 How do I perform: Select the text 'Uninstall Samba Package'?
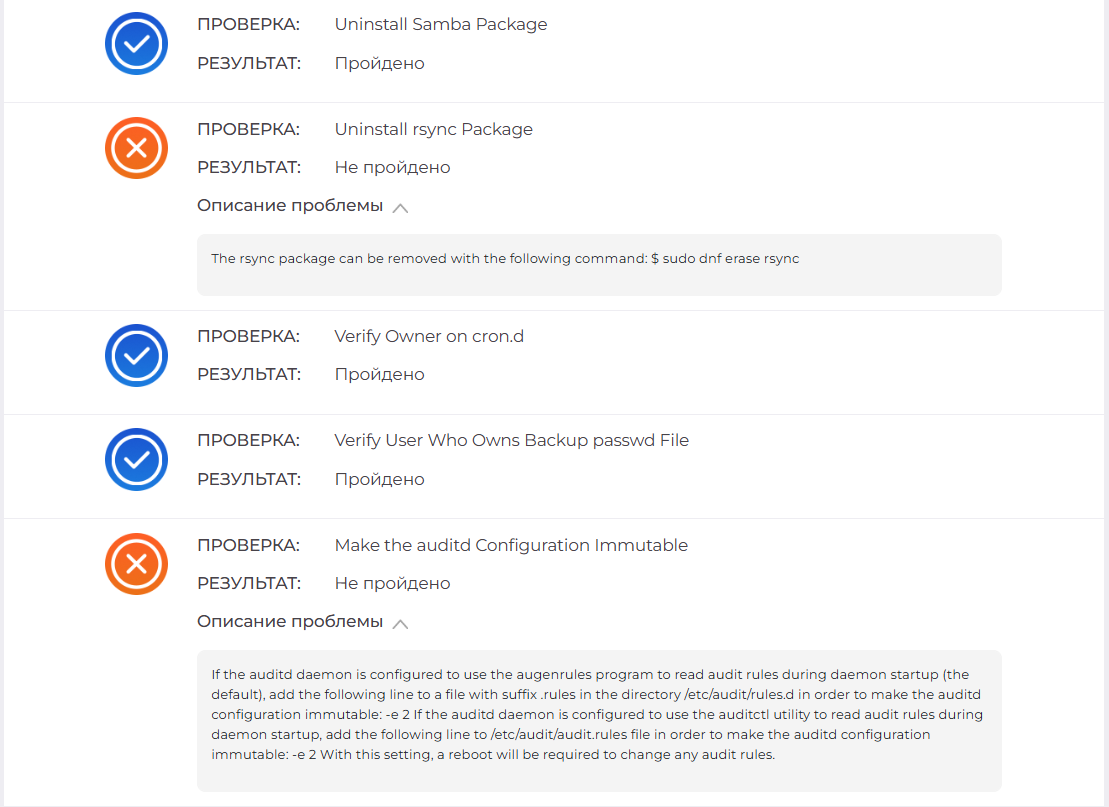coord(441,24)
